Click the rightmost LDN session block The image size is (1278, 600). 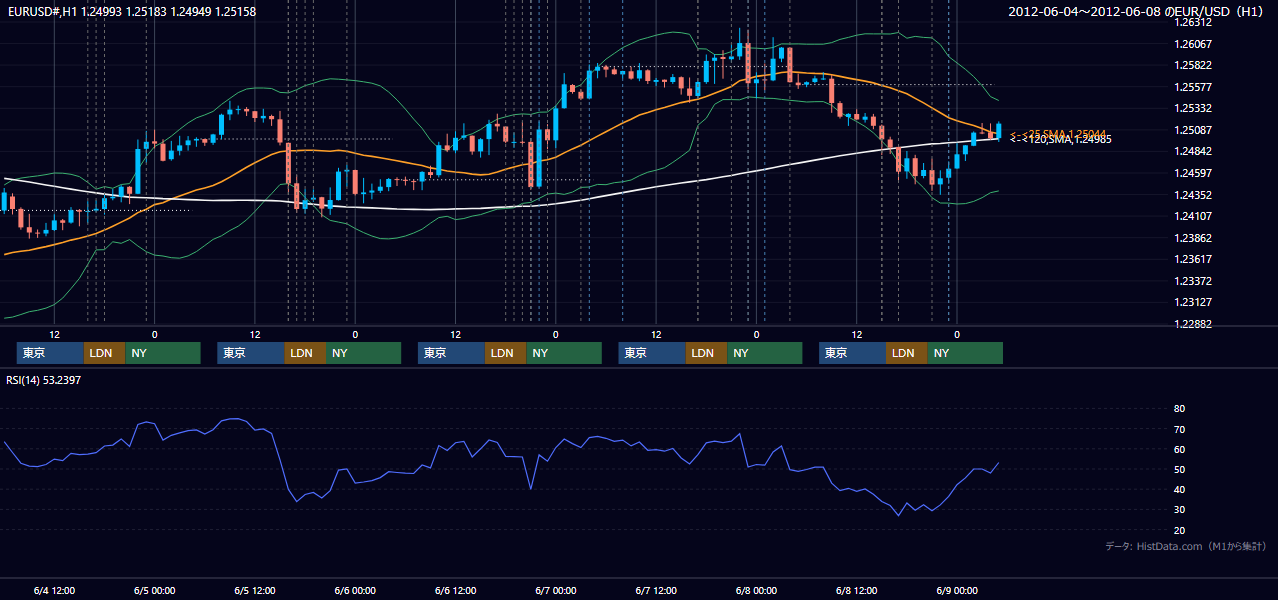(x=906, y=353)
